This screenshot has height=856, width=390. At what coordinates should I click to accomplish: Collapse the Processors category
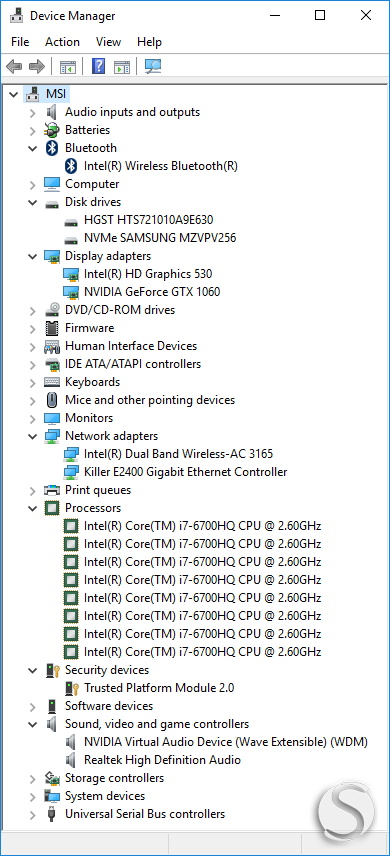tap(32, 508)
